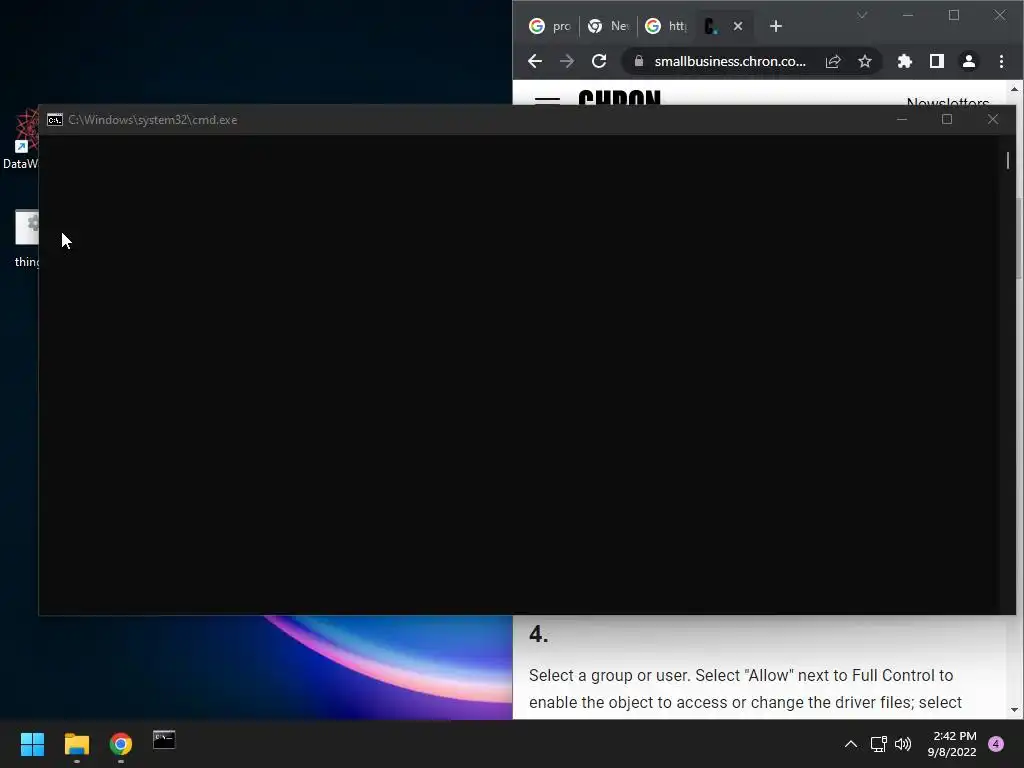The width and height of the screenshot is (1024, 768).
Task: Click the Chron site logo
Action: 619,97
